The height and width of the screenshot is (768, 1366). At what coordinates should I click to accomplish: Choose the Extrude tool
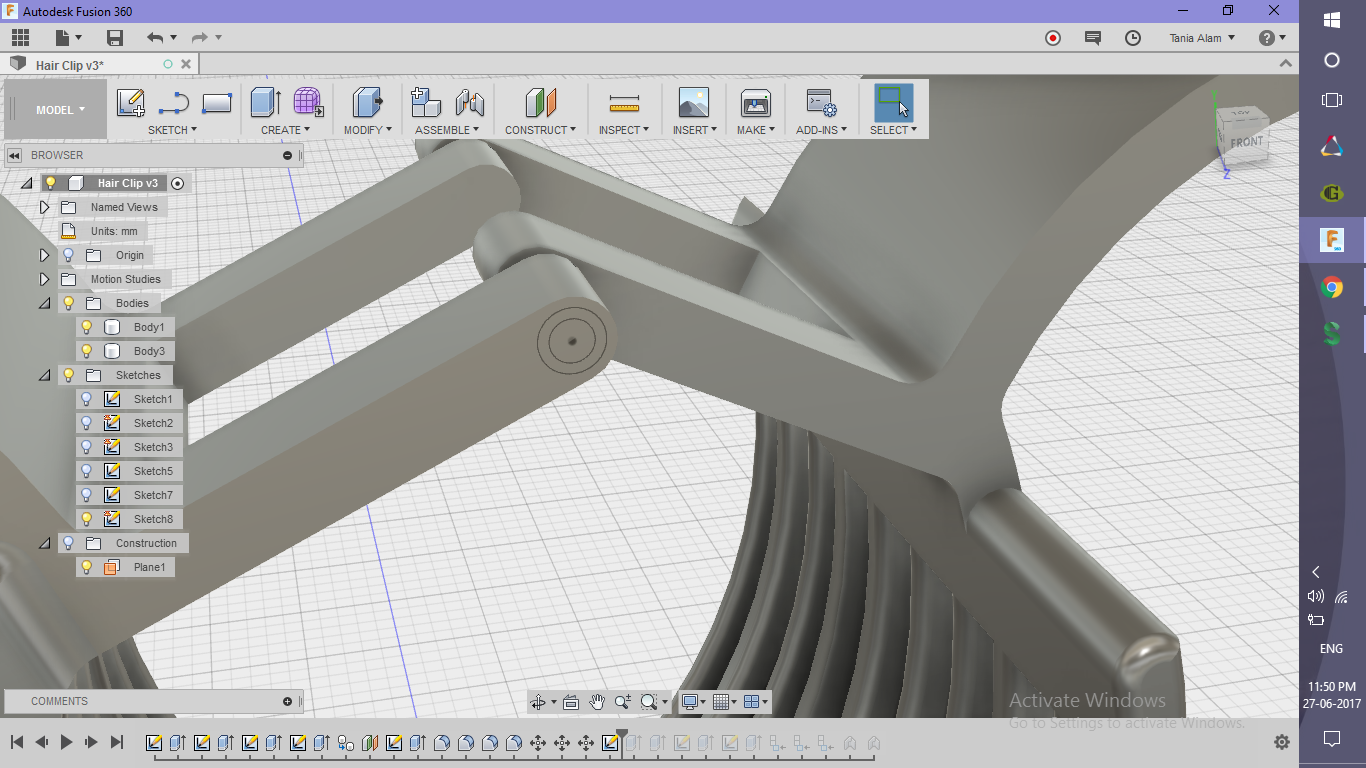click(265, 102)
